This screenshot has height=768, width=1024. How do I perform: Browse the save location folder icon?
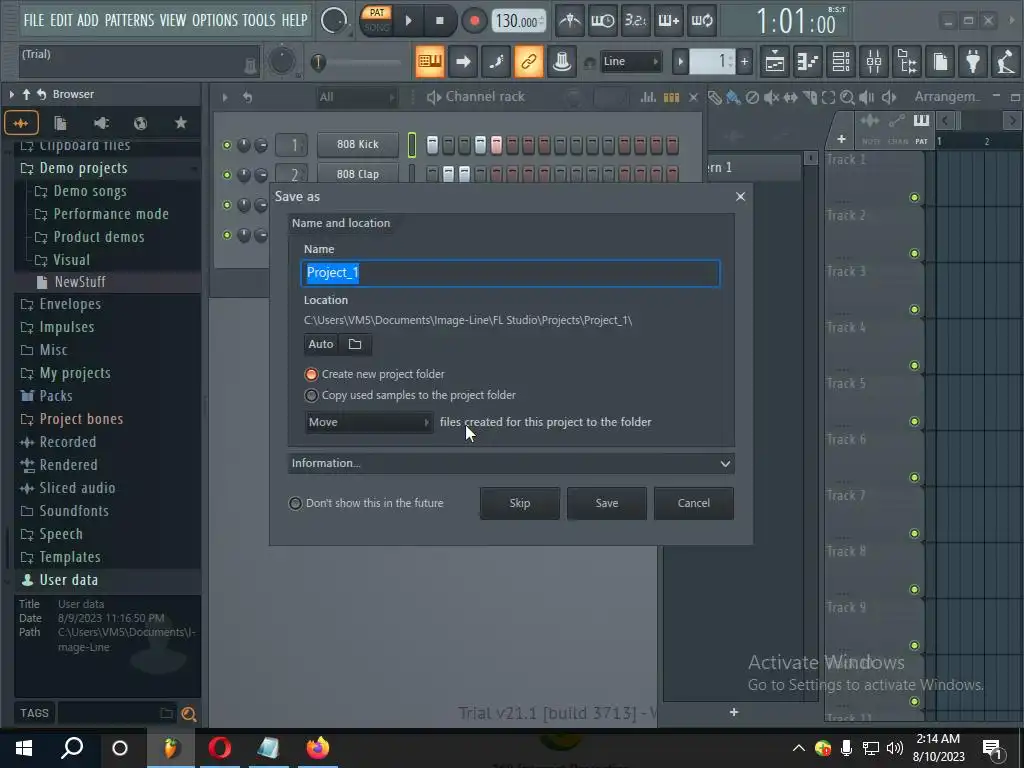355,344
